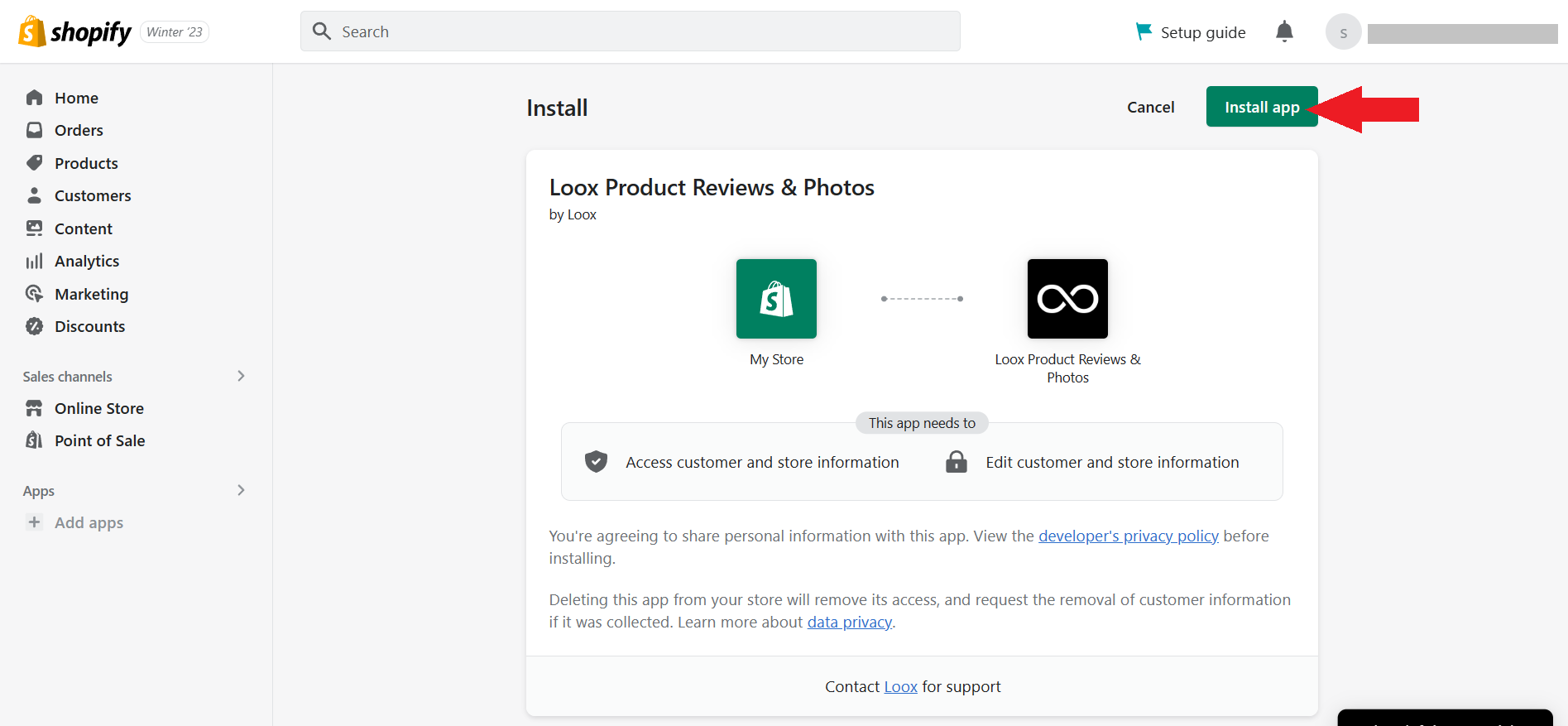Click the Loox infinity logo

click(1067, 299)
